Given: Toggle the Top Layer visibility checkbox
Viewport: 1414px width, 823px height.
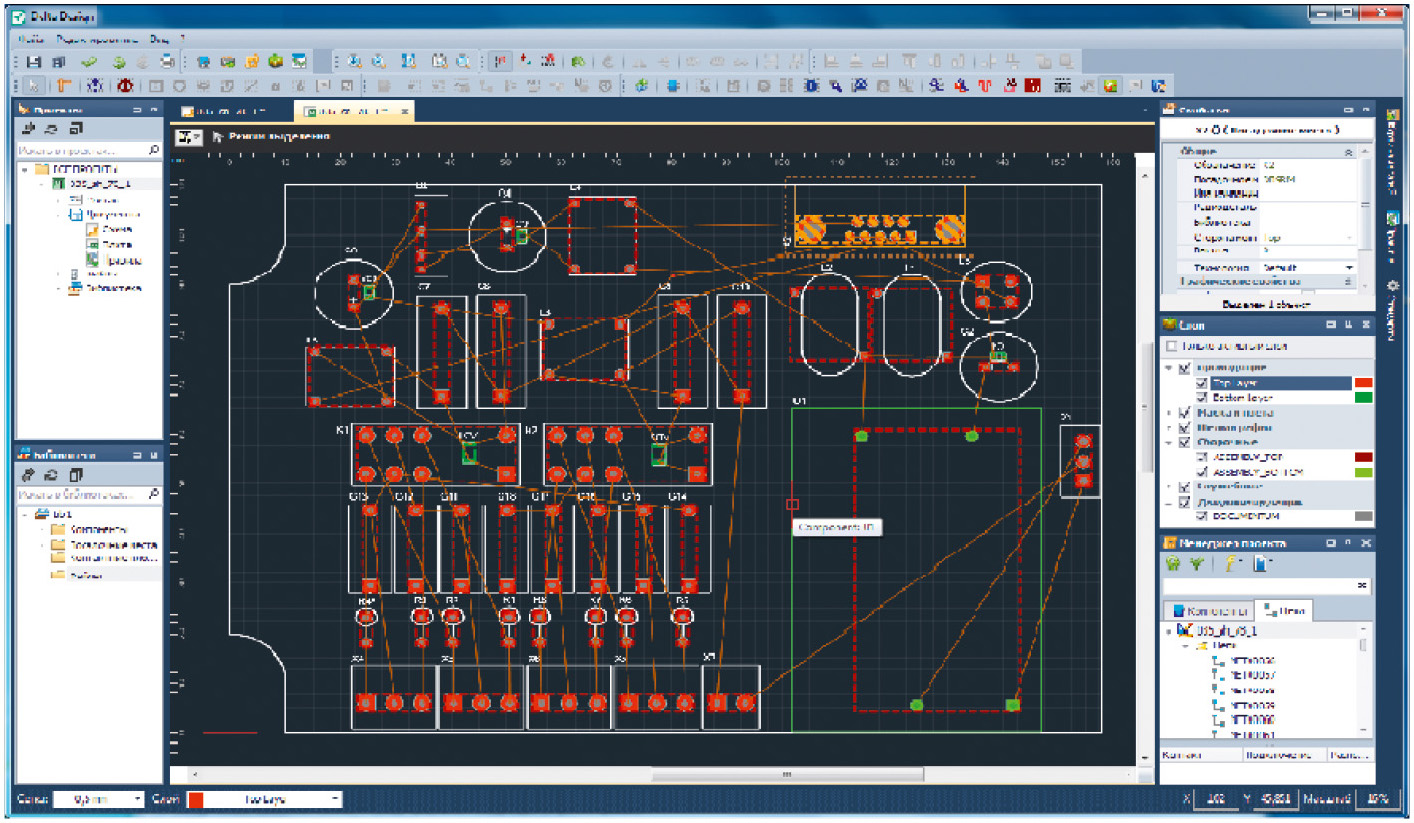Looking at the screenshot, I should 1201,383.
